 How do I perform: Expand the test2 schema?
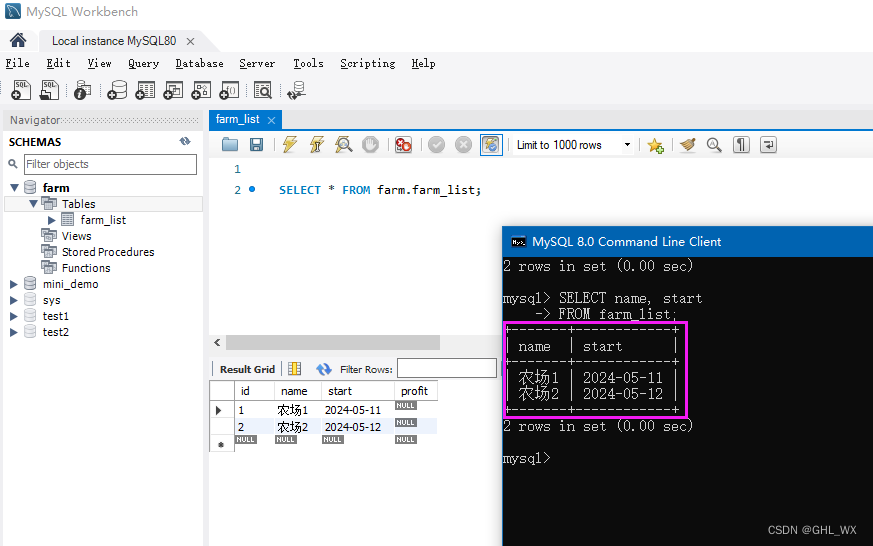pyautogui.click(x=14, y=332)
